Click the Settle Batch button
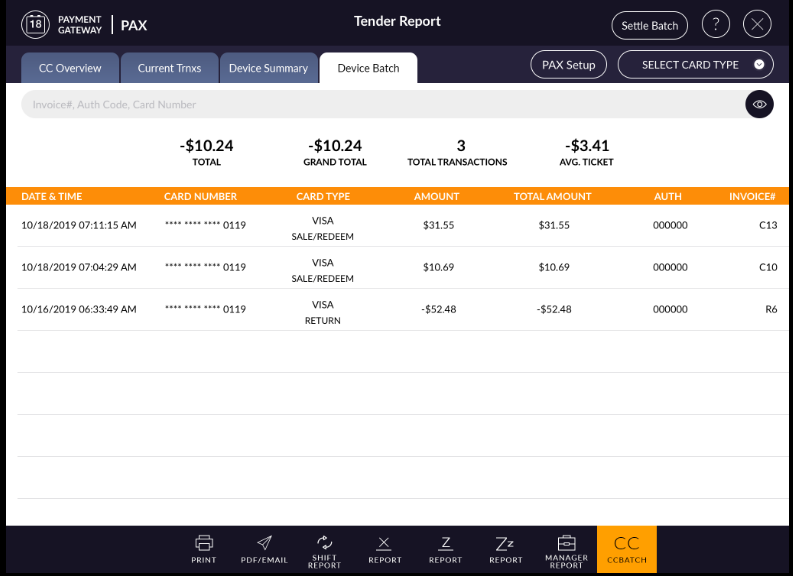This screenshot has height=576, width=793. coord(650,25)
